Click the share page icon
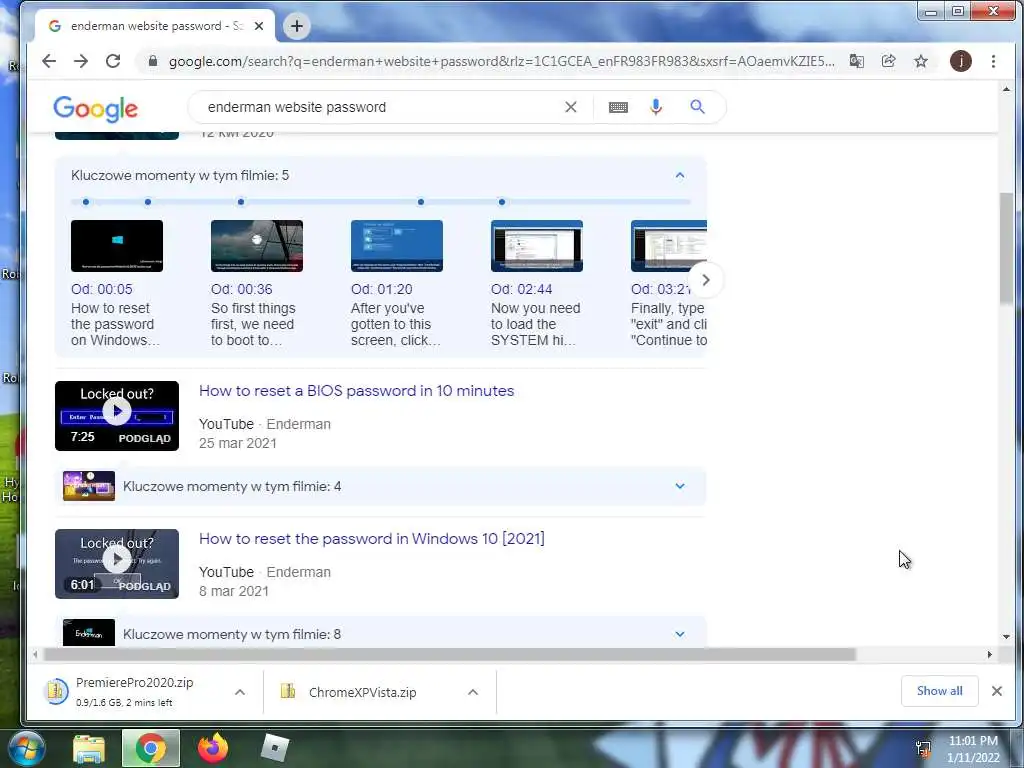1024x768 pixels. pyautogui.click(x=888, y=61)
